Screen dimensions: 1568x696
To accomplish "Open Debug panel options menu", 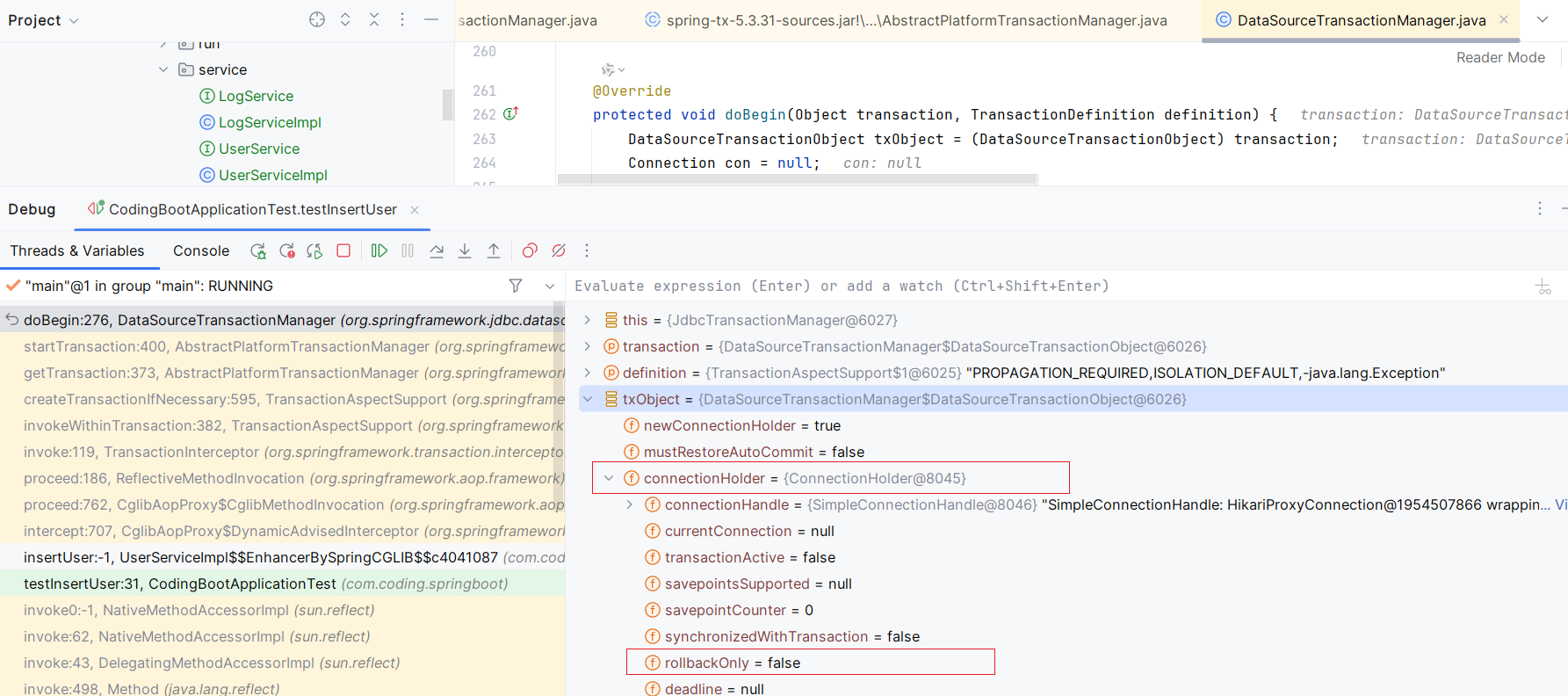I will click(1539, 208).
